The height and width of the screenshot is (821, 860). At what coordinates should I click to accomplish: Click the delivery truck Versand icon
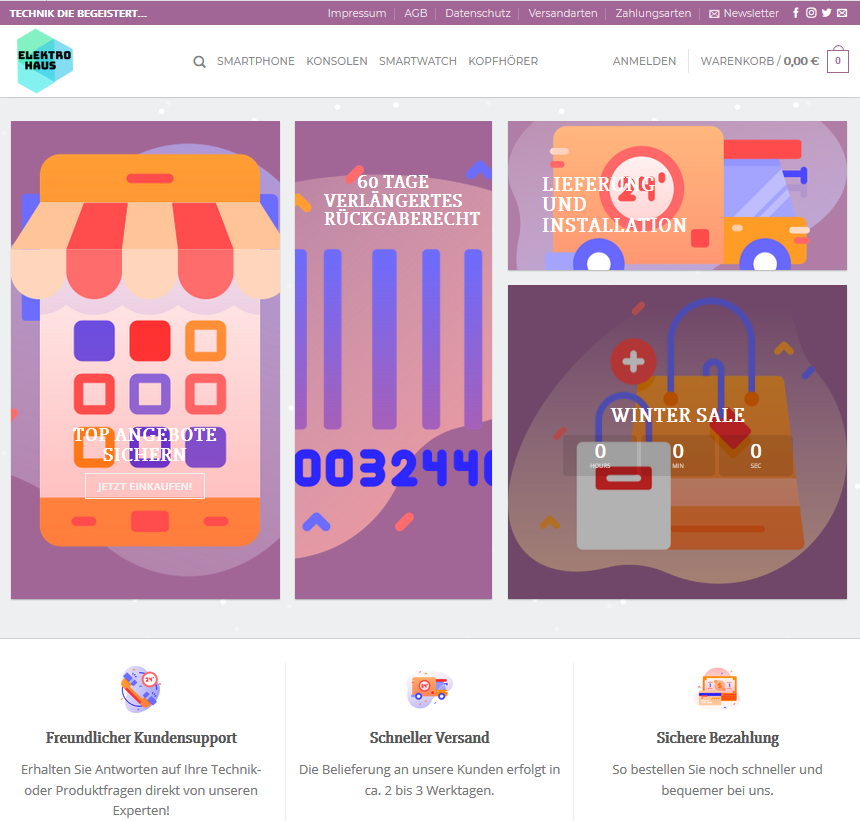429,689
